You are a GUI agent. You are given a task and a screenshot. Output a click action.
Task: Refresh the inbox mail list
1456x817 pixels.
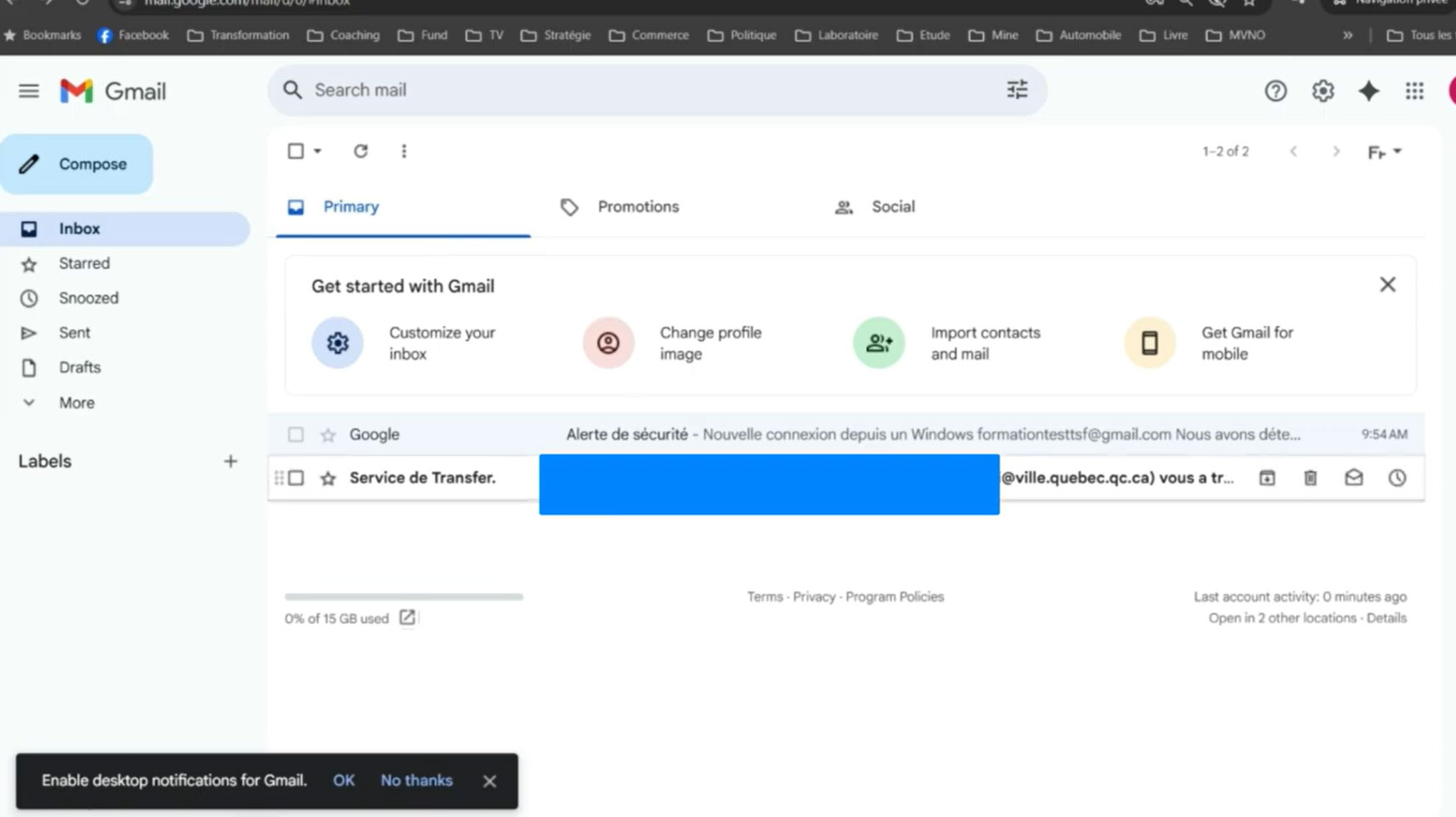(x=360, y=151)
